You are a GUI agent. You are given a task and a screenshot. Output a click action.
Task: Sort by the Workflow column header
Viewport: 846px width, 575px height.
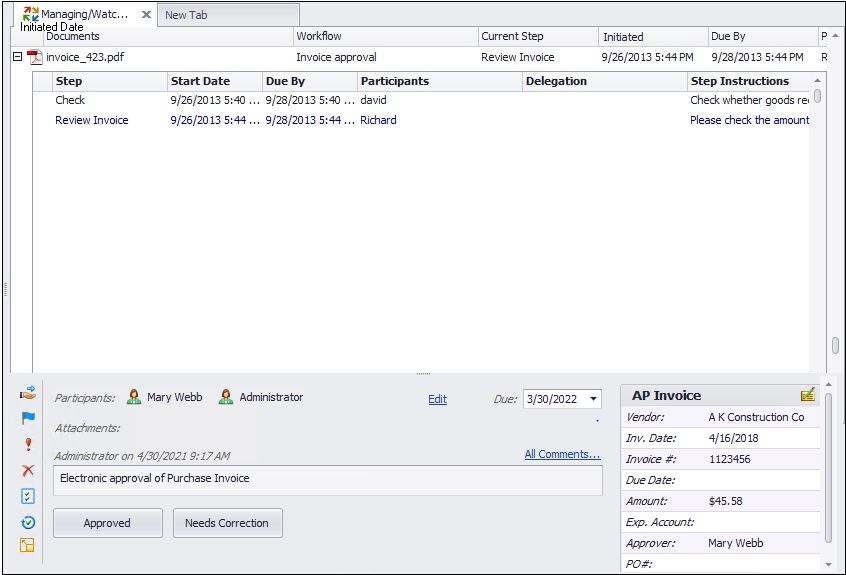(x=386, y=36)
